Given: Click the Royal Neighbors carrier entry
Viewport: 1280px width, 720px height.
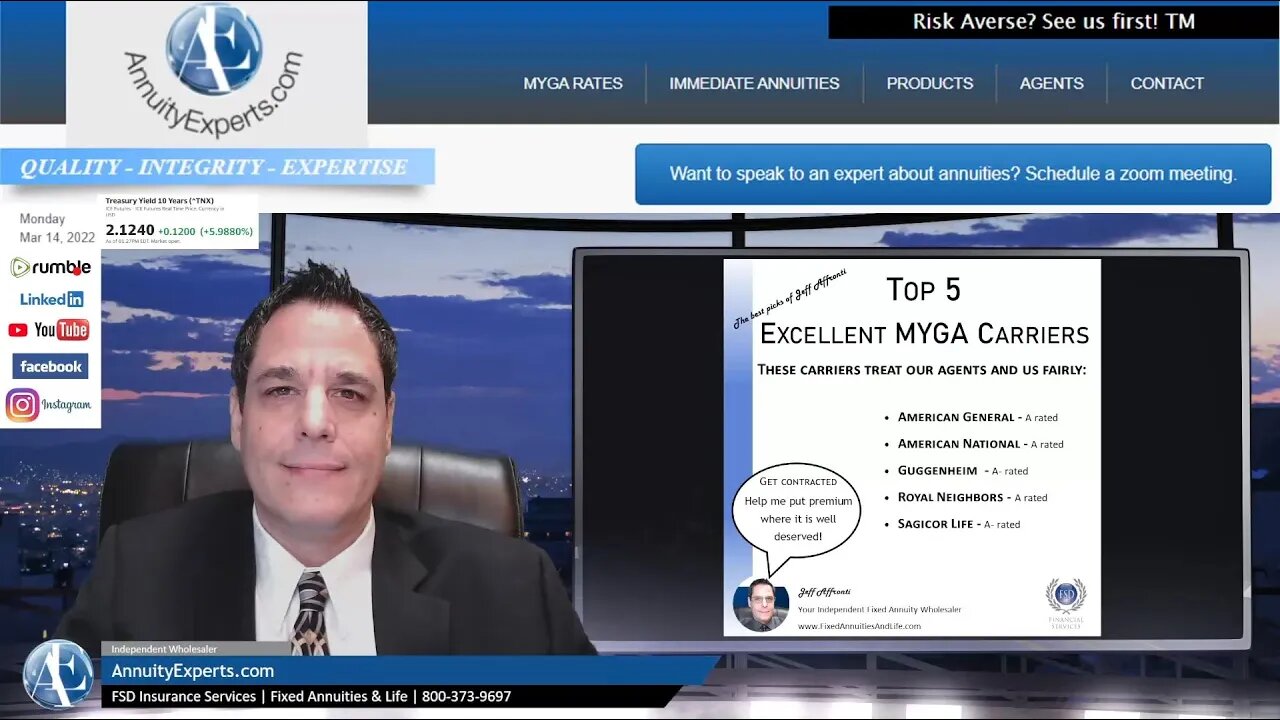Looking at the screenshot, I should click(x=972, y=497).
